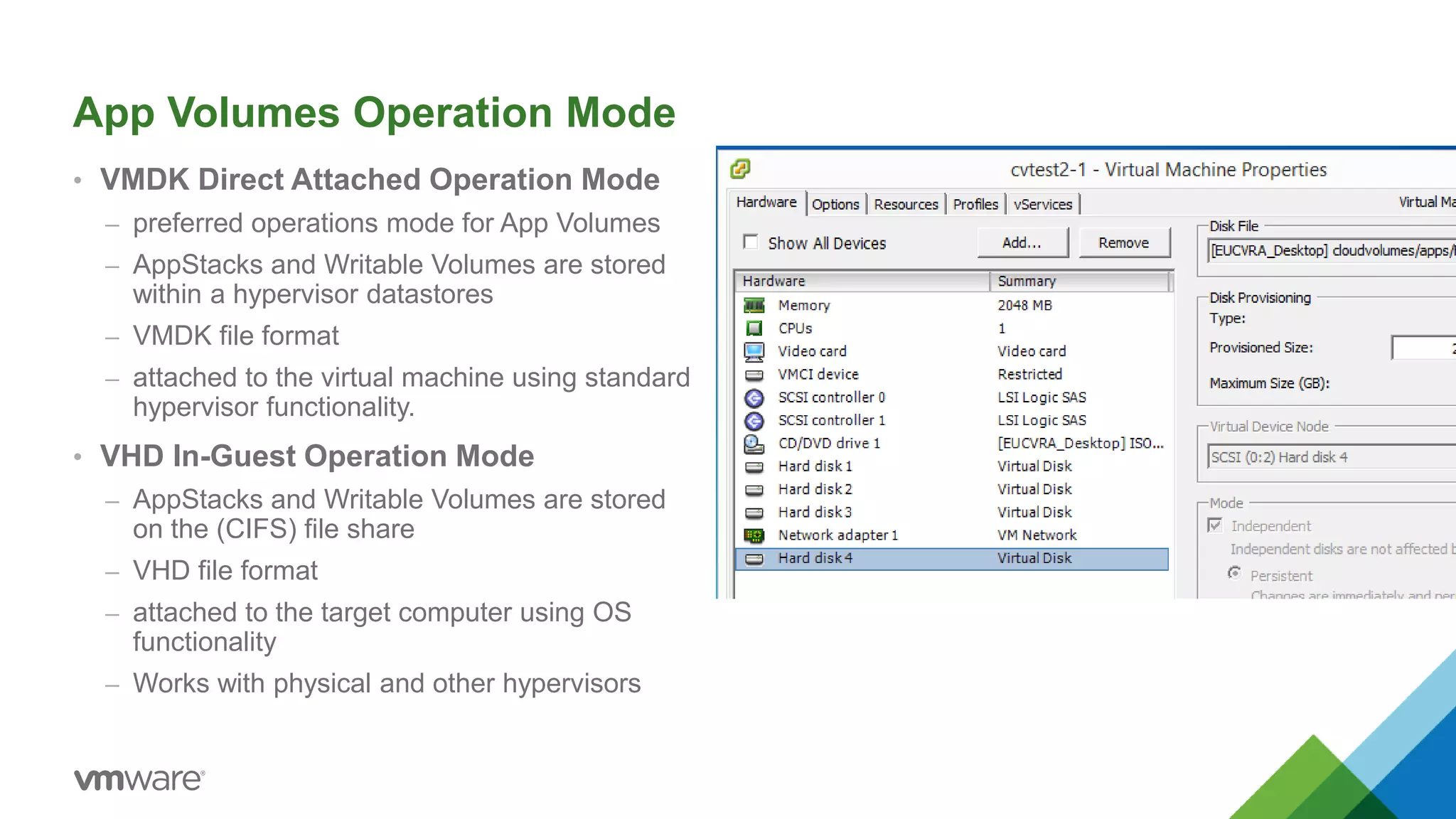Click the 2048 MB summary value

tap(1024, 306)
